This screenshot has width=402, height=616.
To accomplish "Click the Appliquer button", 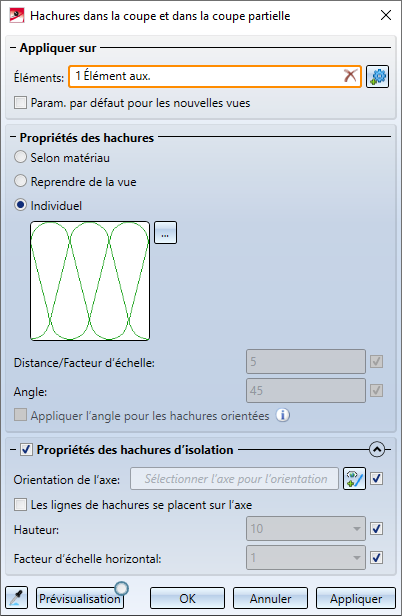I will tap(356, 598).
